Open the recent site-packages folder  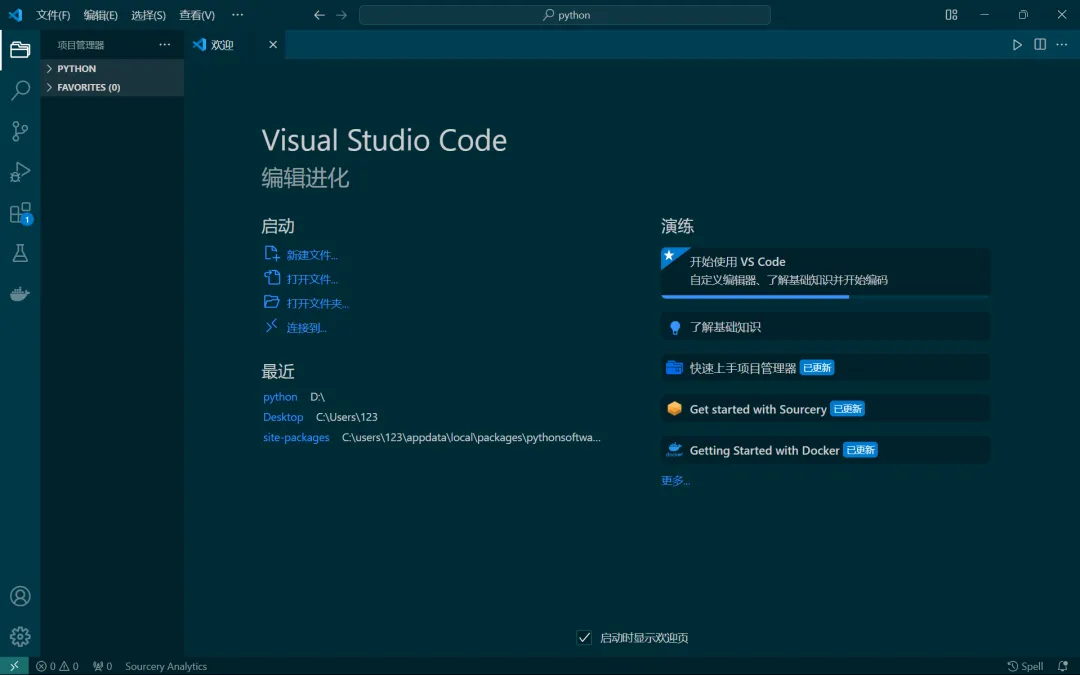[296, 438]
